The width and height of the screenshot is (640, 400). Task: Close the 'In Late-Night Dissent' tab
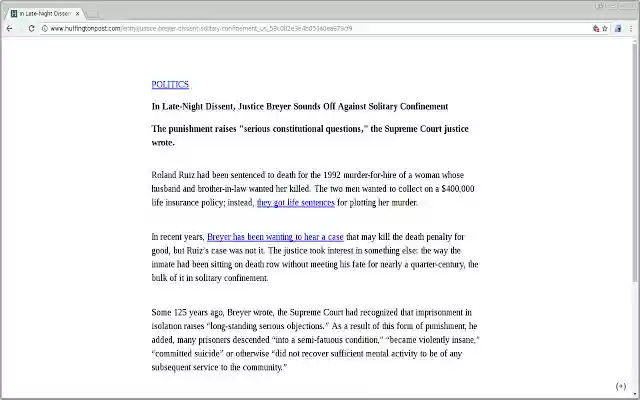pos(77,13)
